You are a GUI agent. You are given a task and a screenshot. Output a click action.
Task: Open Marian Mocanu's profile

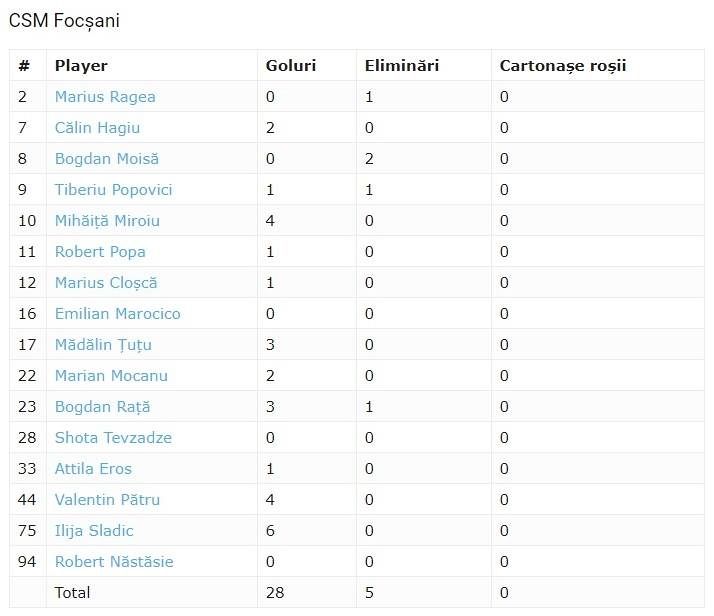111,376
